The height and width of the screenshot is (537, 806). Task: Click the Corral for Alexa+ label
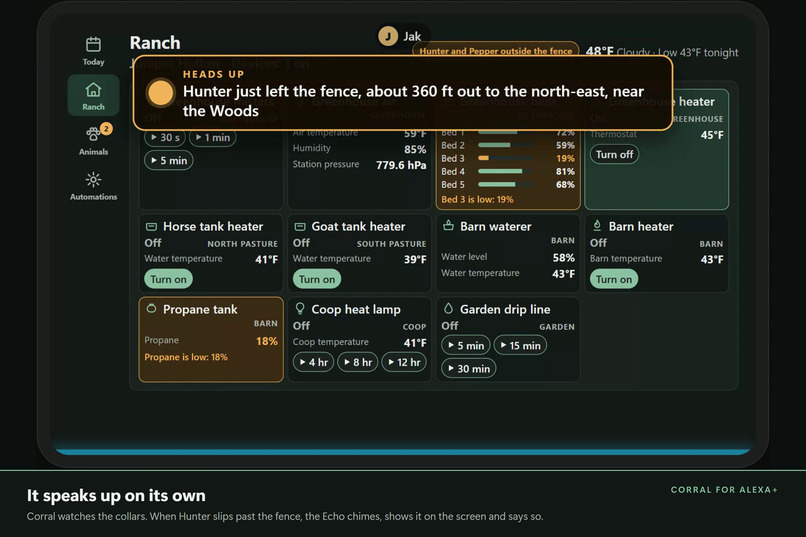tap(724, 490)
